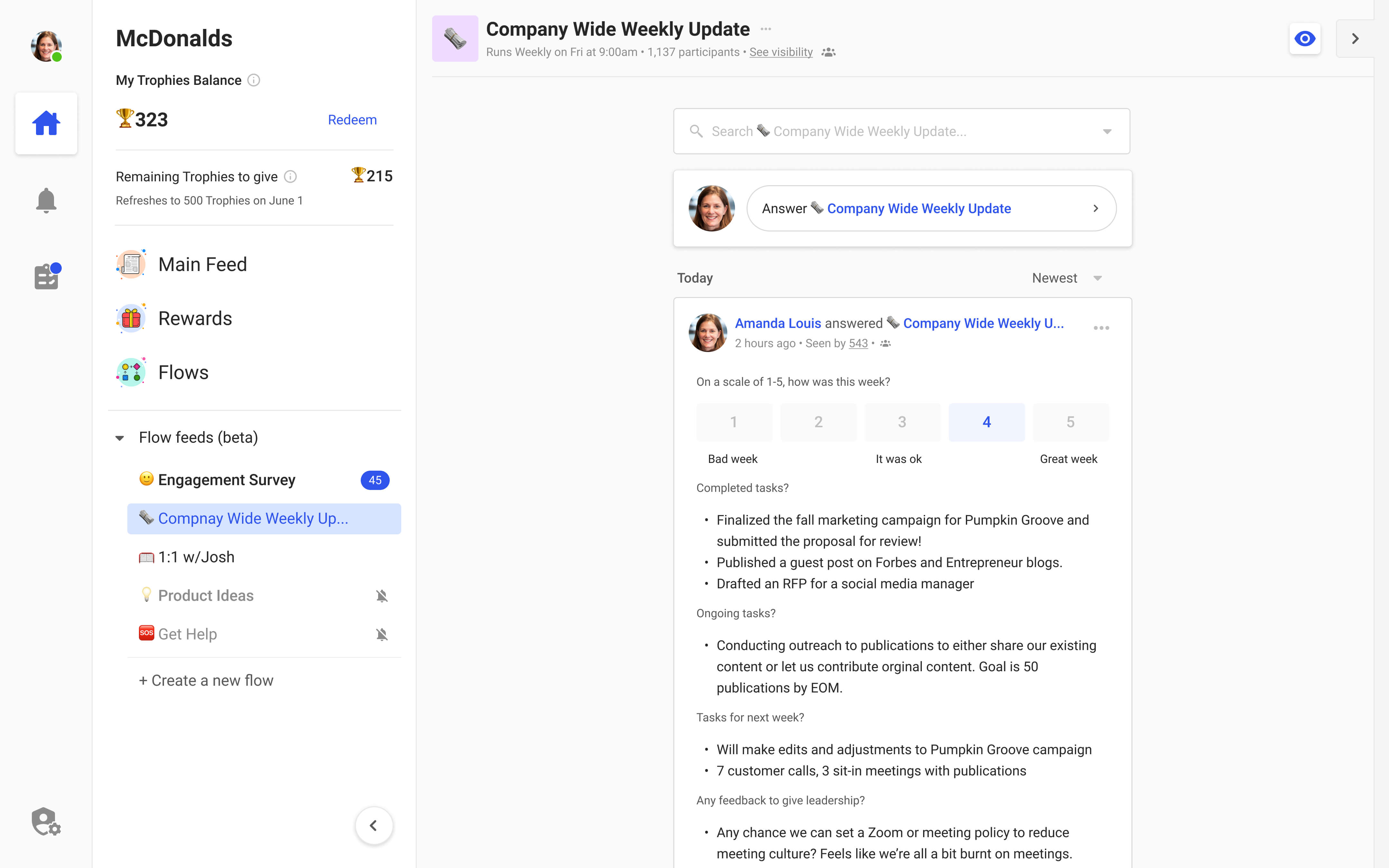Select rating 3 on the week scale
The image size is (1389, 868).
902,422
